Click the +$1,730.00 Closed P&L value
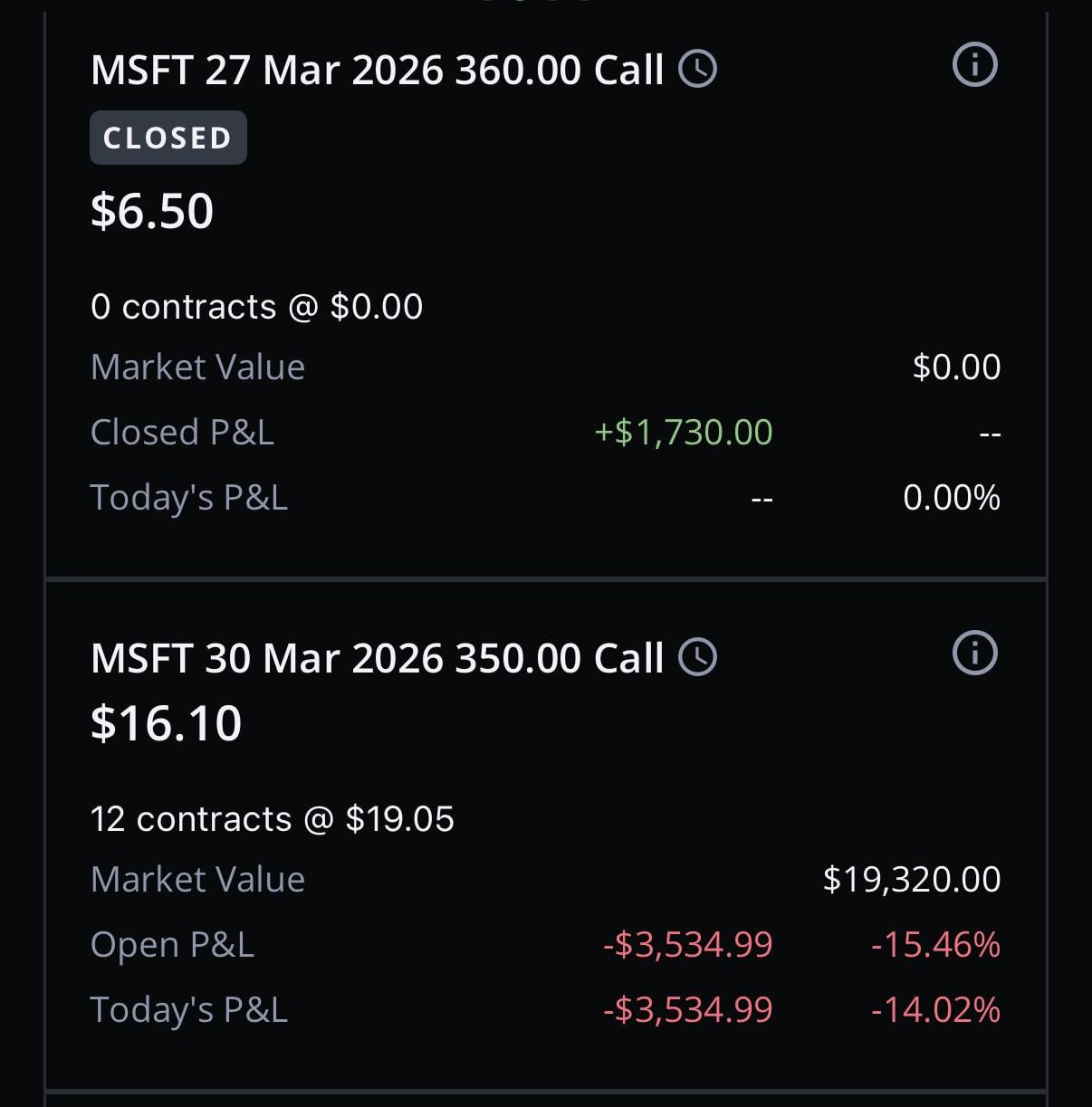 (683, 433)
